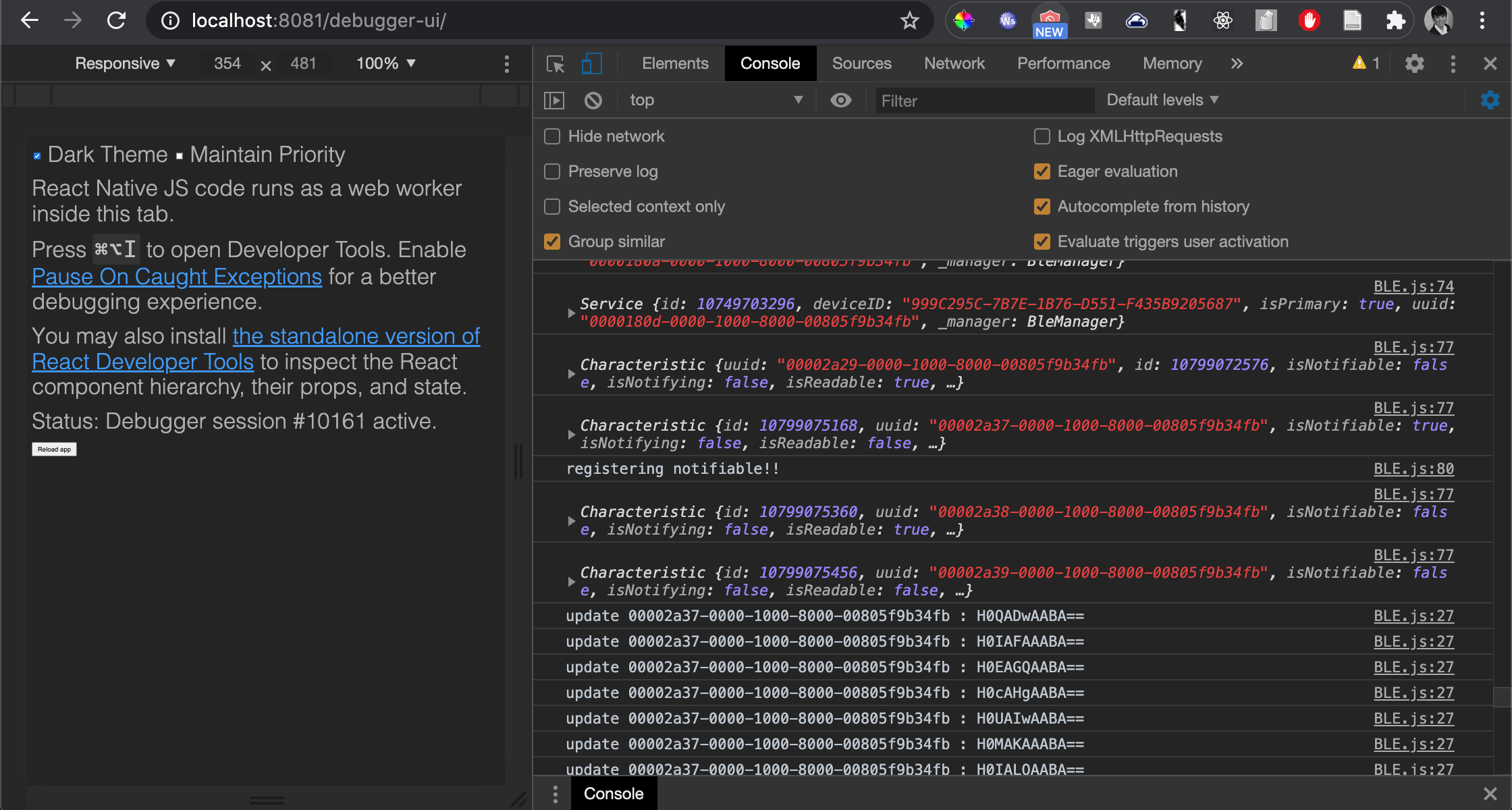Open the Pause On Caught Exceptions link

click(177, 277)
